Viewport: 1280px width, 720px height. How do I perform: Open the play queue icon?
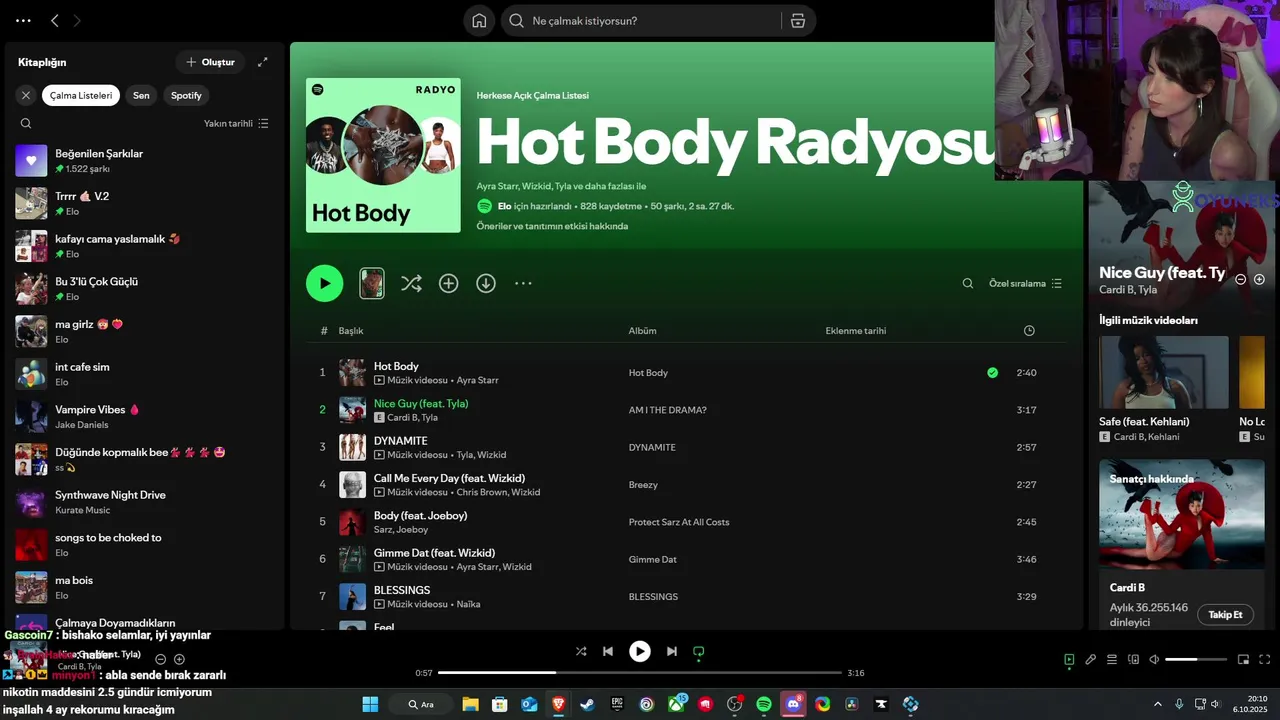[1112, 659]
